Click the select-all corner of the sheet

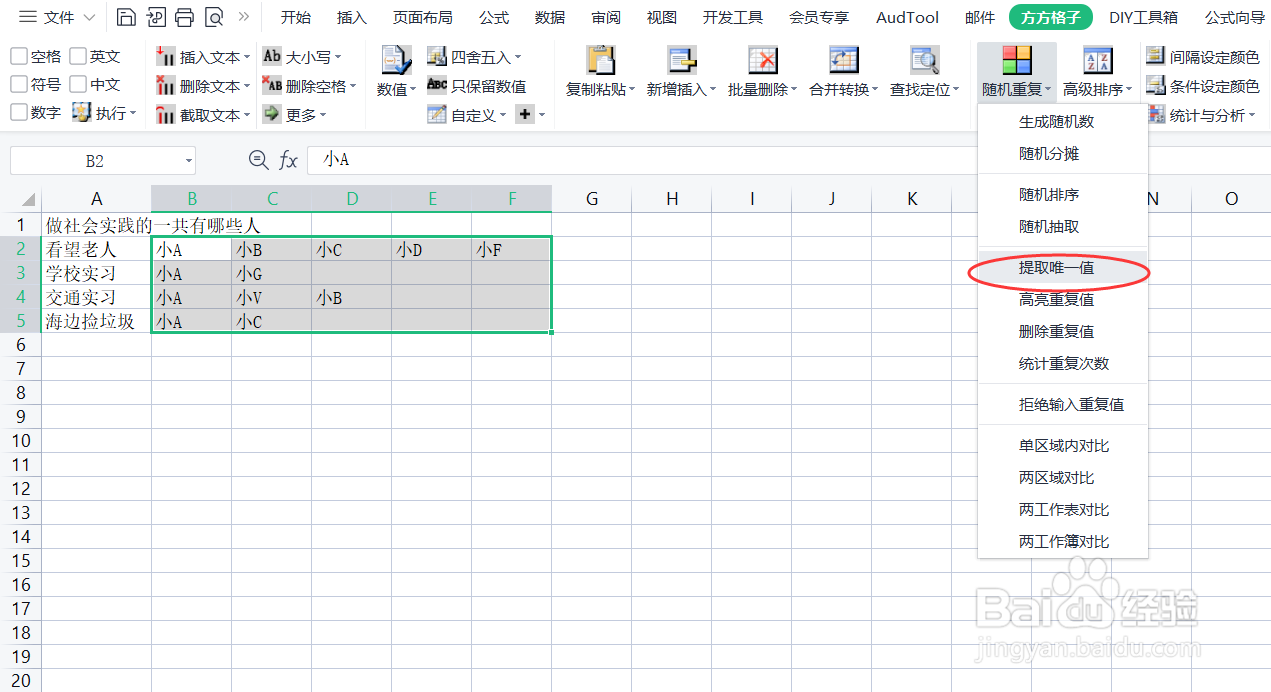21,199
